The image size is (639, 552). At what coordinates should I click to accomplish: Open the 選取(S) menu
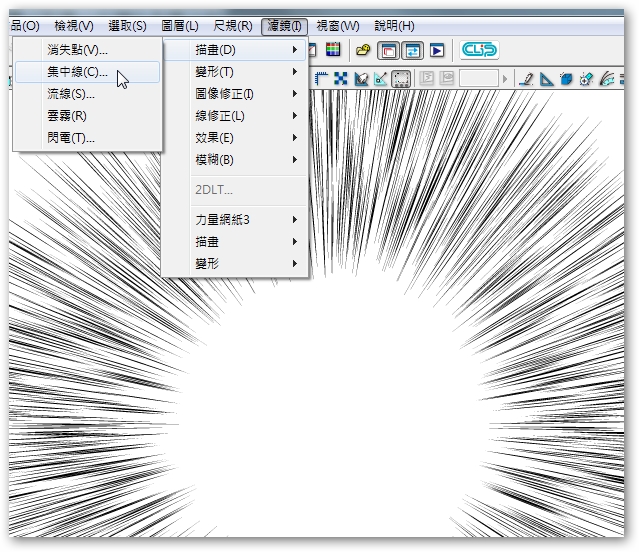pos(127,26)
